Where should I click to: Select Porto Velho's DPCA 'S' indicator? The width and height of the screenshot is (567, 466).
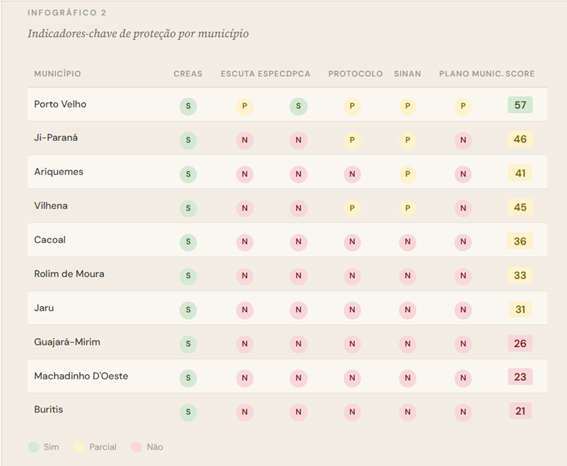298,106
